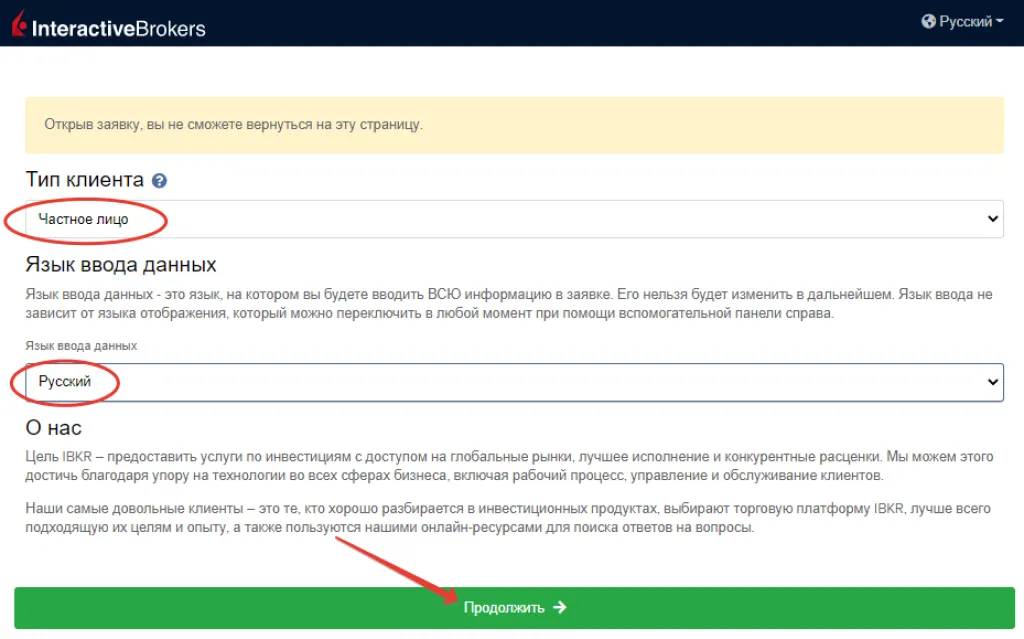Click paragraph starting with Цель IBKR

[x=509, y=466]
